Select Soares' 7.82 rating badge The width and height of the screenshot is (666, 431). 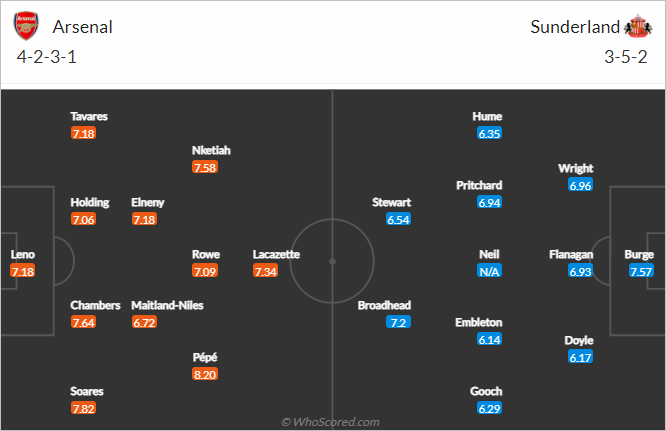83,408
